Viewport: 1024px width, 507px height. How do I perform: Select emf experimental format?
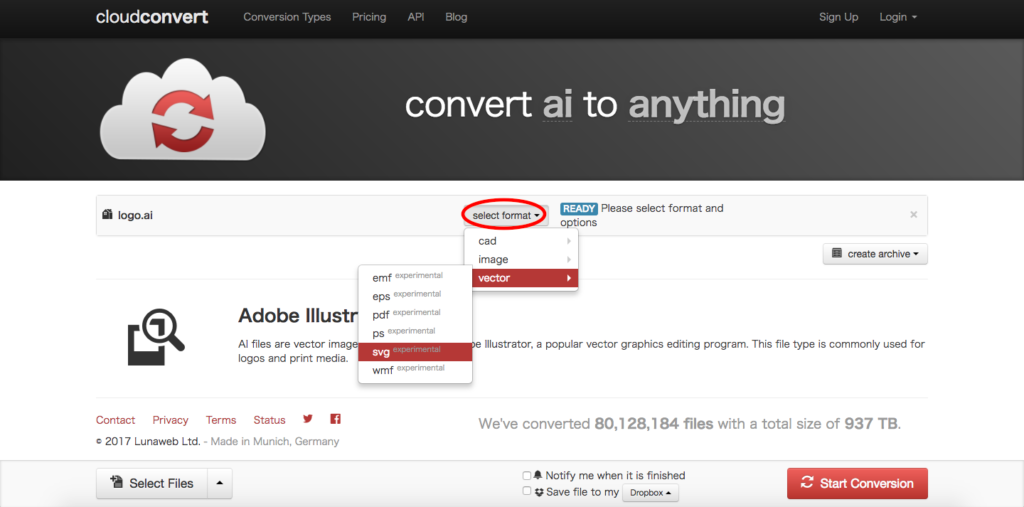coord(415,277)
